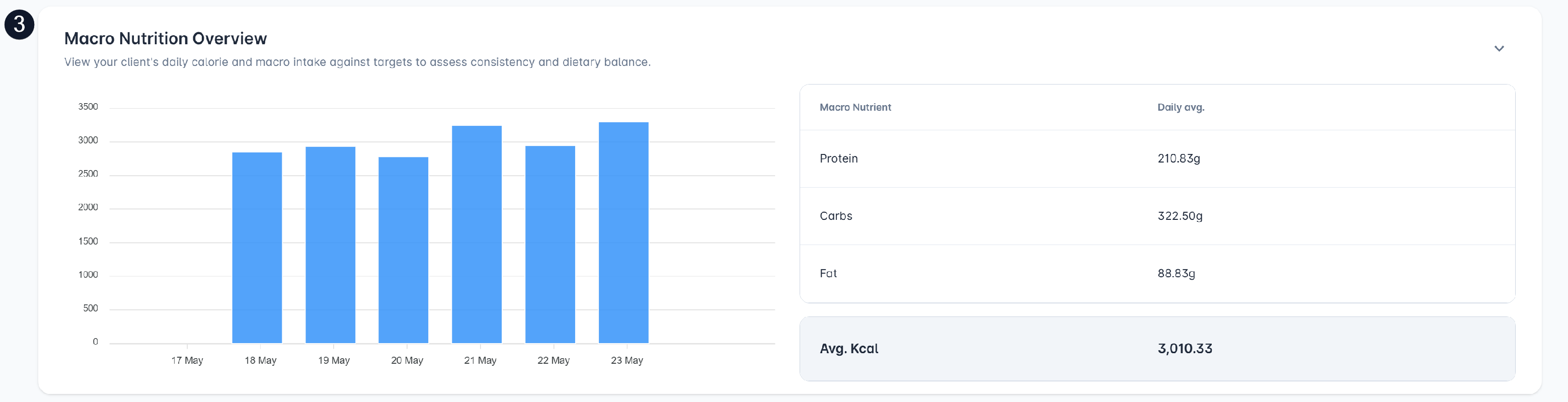
Task: Click the 19 May calorie bar
Action: (x=330, y=245)
